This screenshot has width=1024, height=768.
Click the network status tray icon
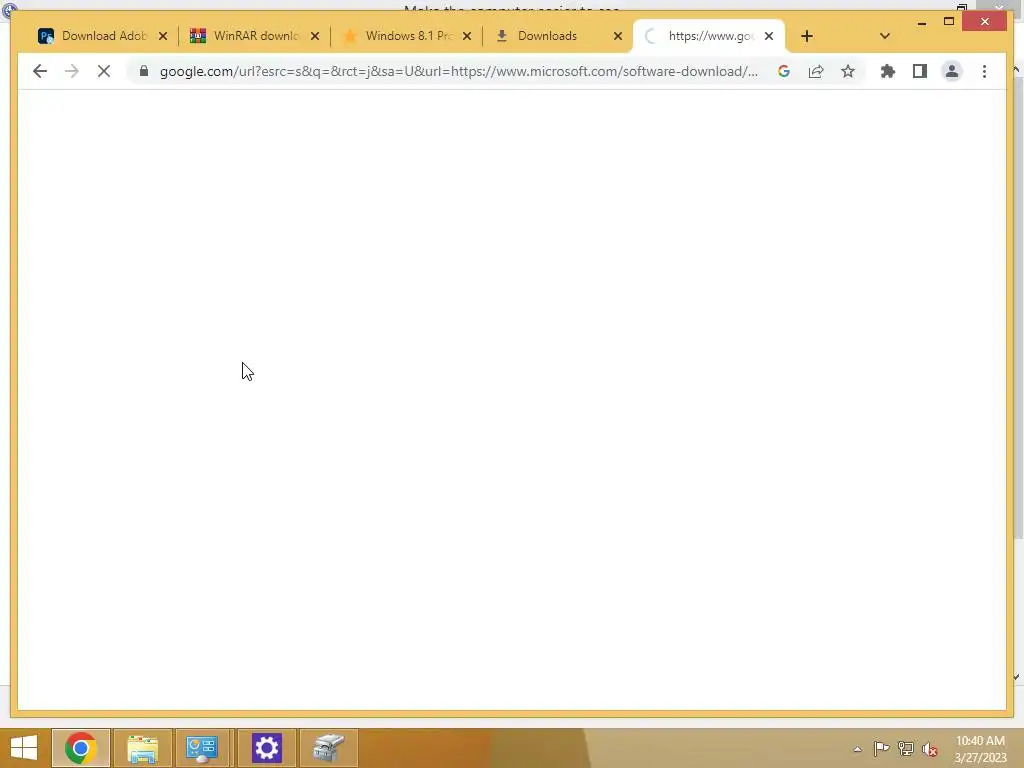click(x=906, y=748)
